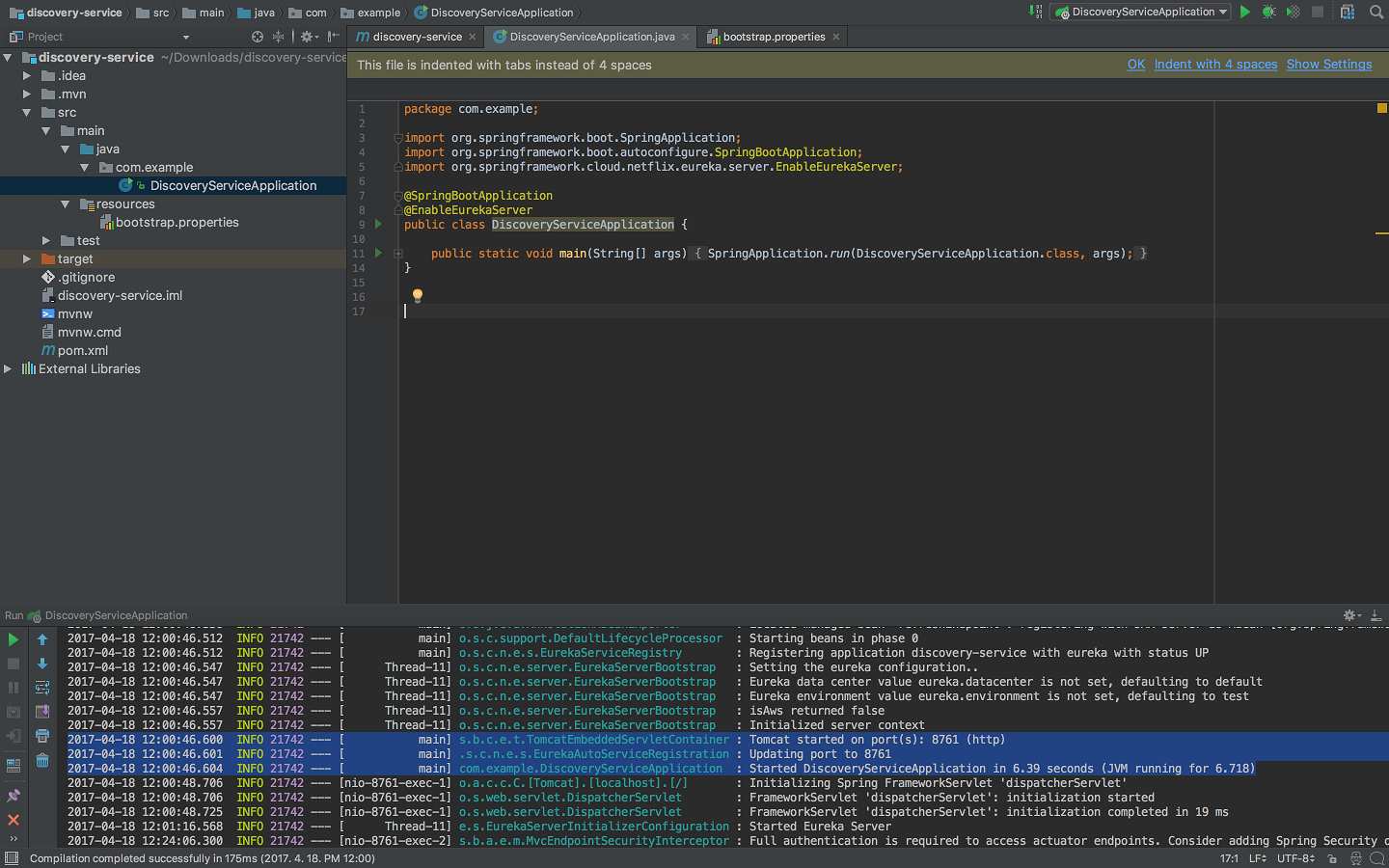Screen dimensions: 1389x868
Task: Click the Make Project build icon
Action: click(x=1036, y=13)
